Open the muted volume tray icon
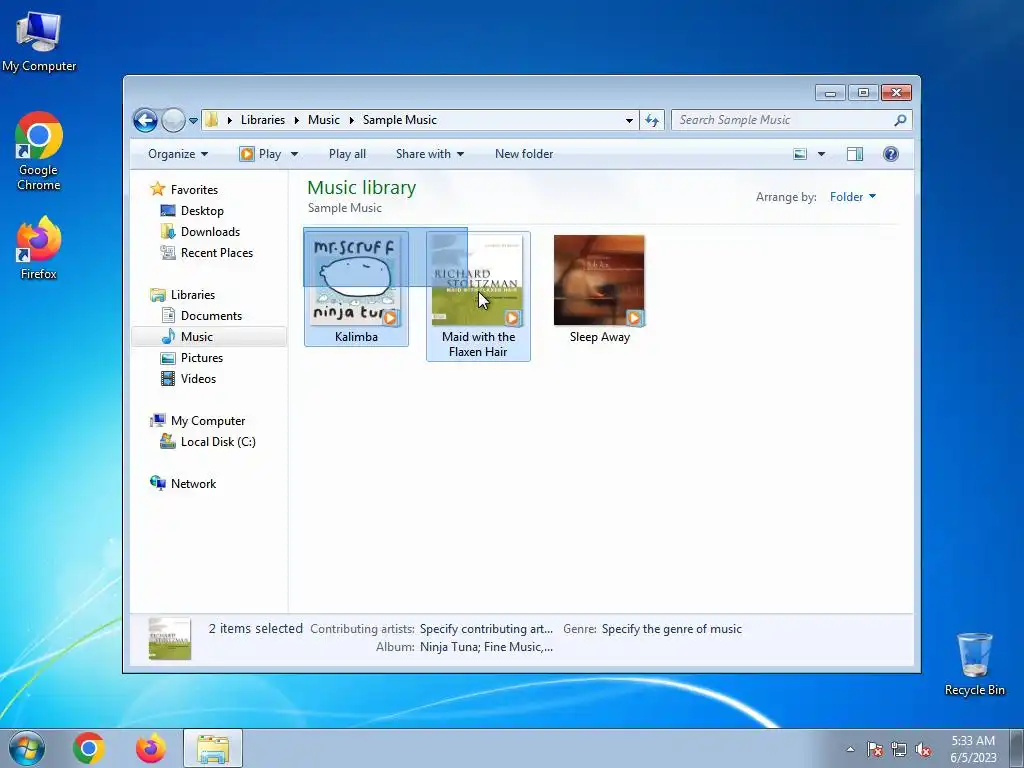The height and width of the screenshot is (768, 1024). [x=923, y=749]
